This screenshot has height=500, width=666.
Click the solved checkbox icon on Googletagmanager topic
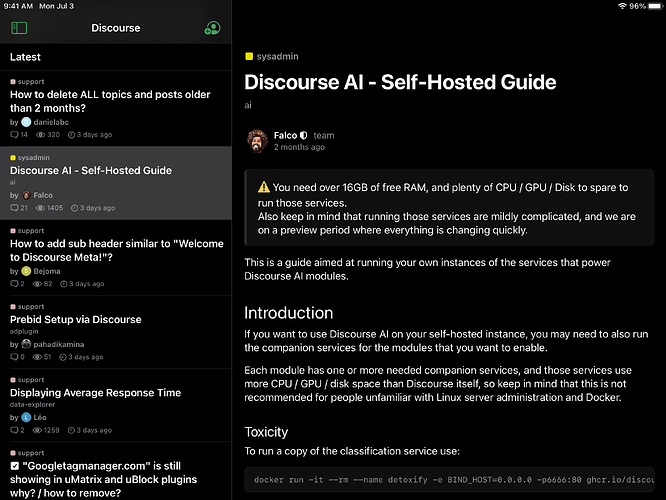pos(14,466)
